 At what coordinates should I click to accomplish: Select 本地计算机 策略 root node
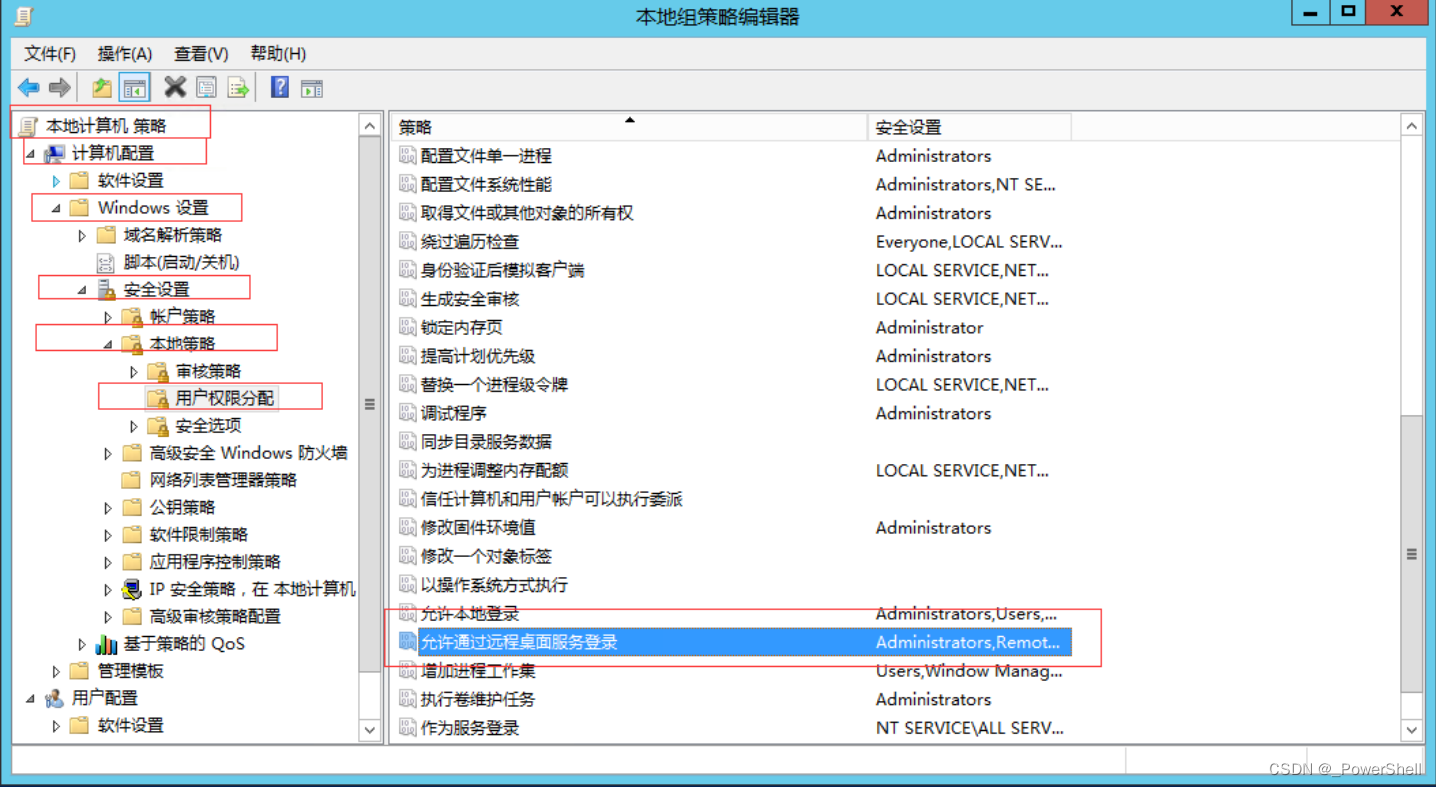106,126
